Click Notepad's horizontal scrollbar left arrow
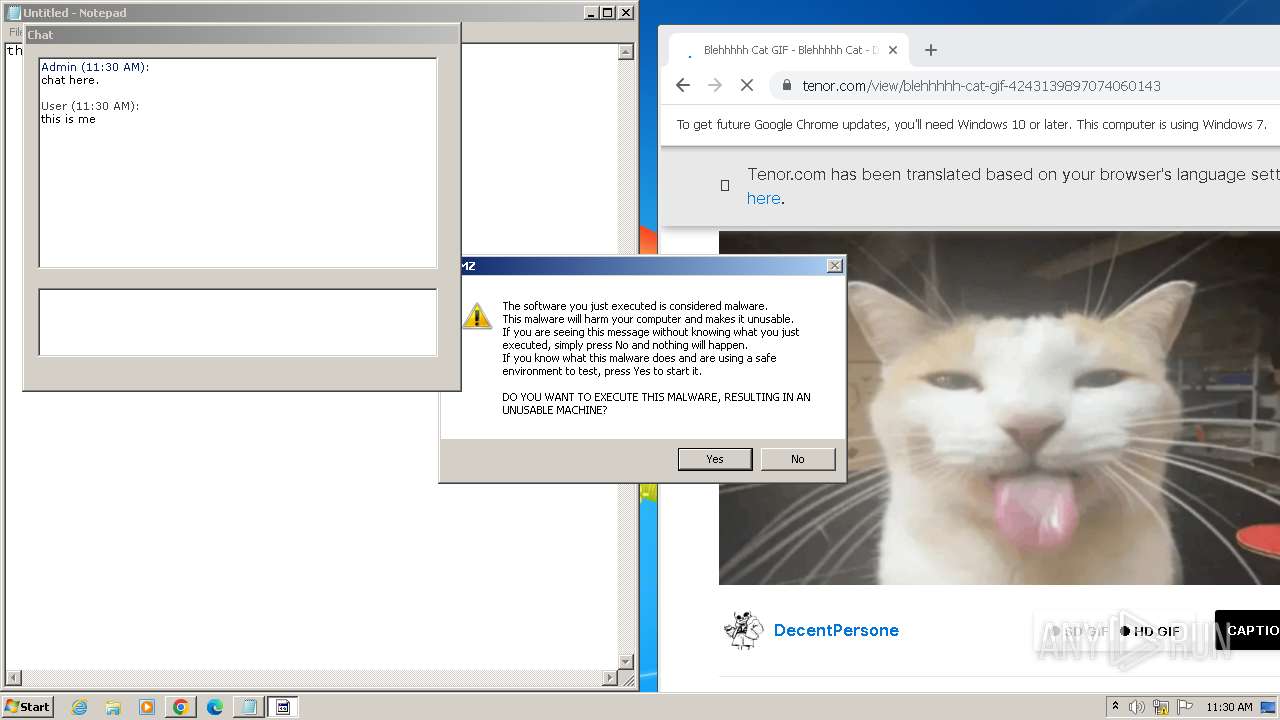 tap(13, 678)
